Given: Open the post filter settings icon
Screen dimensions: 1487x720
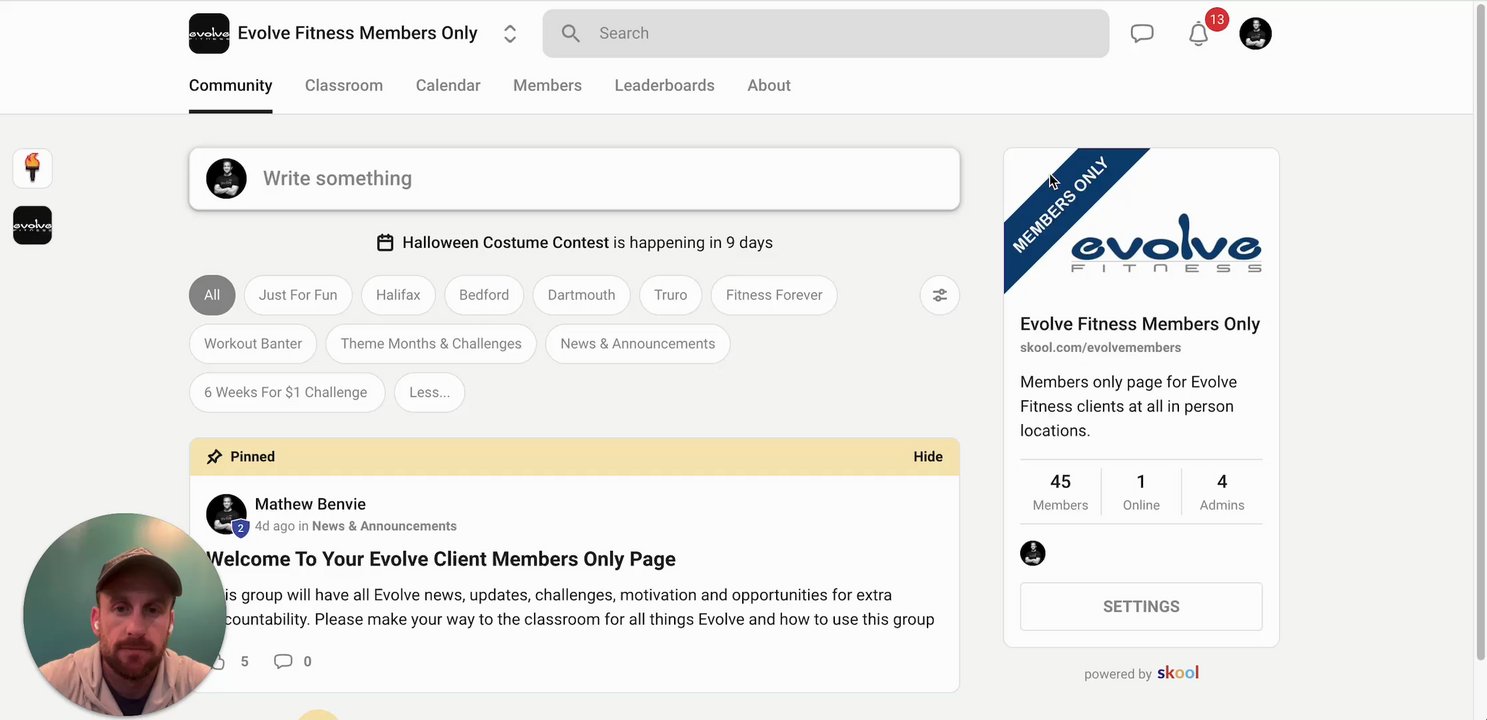Looking at the screenshot, I should 939,295.
